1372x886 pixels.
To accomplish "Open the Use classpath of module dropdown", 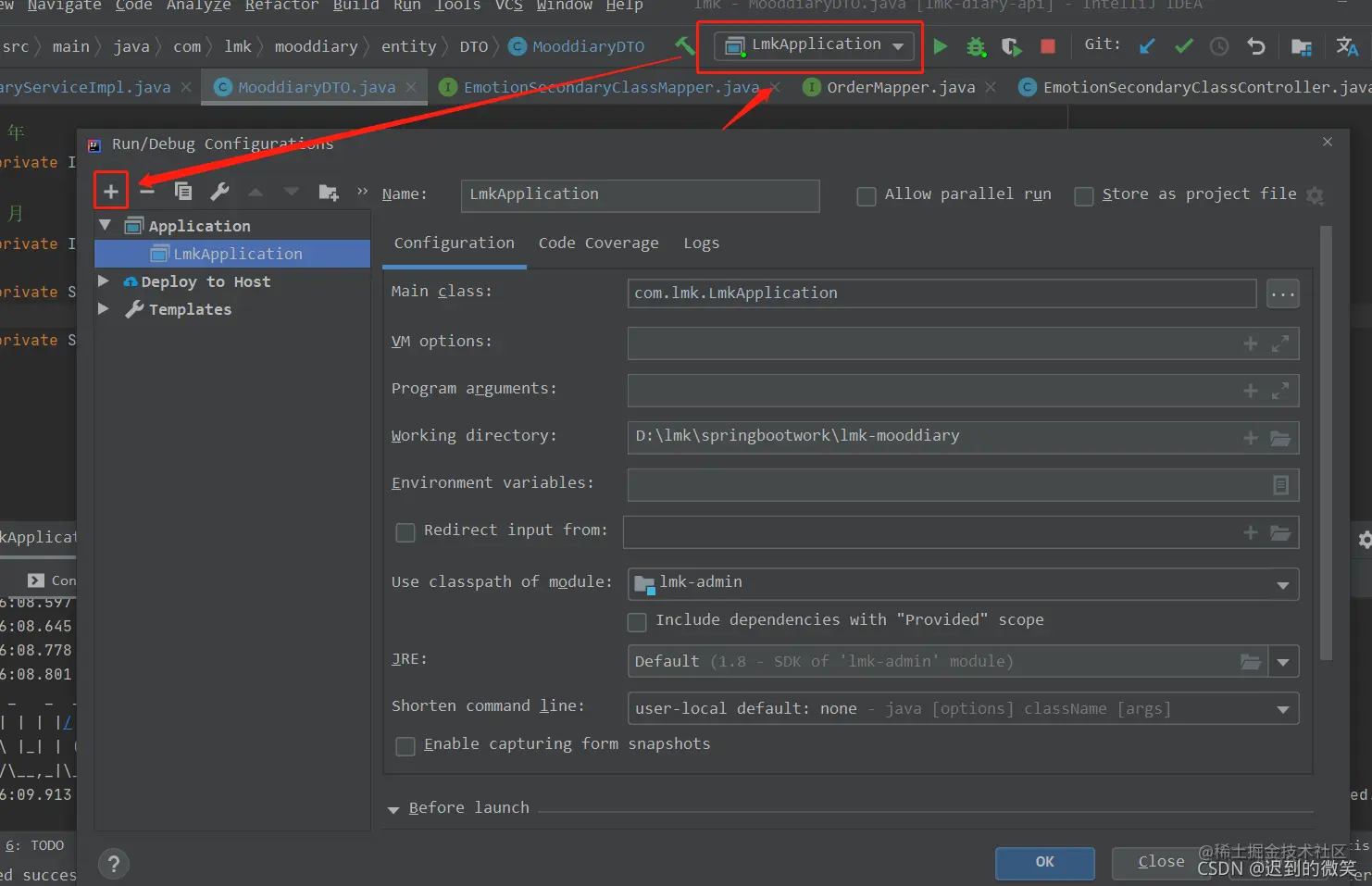I will pyautogui.click(x=963, y=584).
